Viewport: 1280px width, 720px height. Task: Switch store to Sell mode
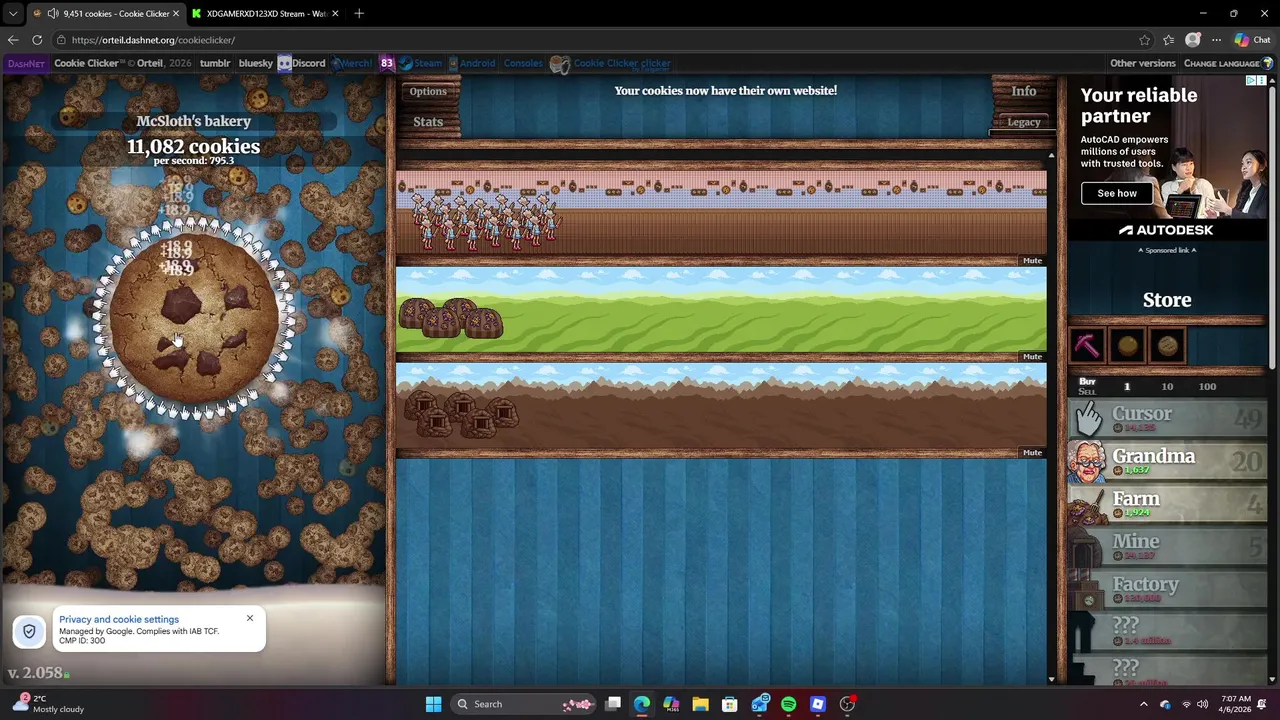click(x=1087, y=391)
